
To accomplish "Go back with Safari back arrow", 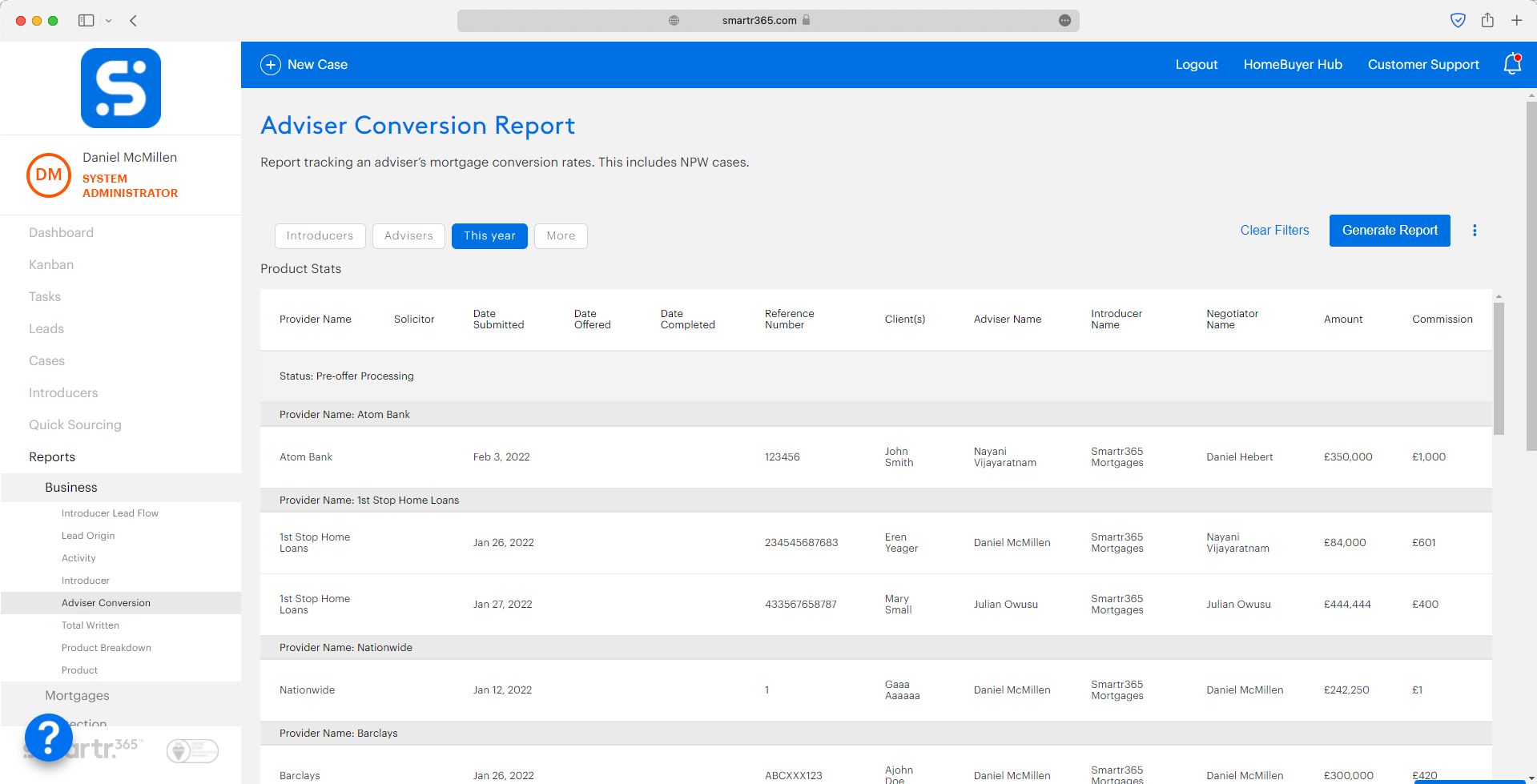I will click(134, 21).
